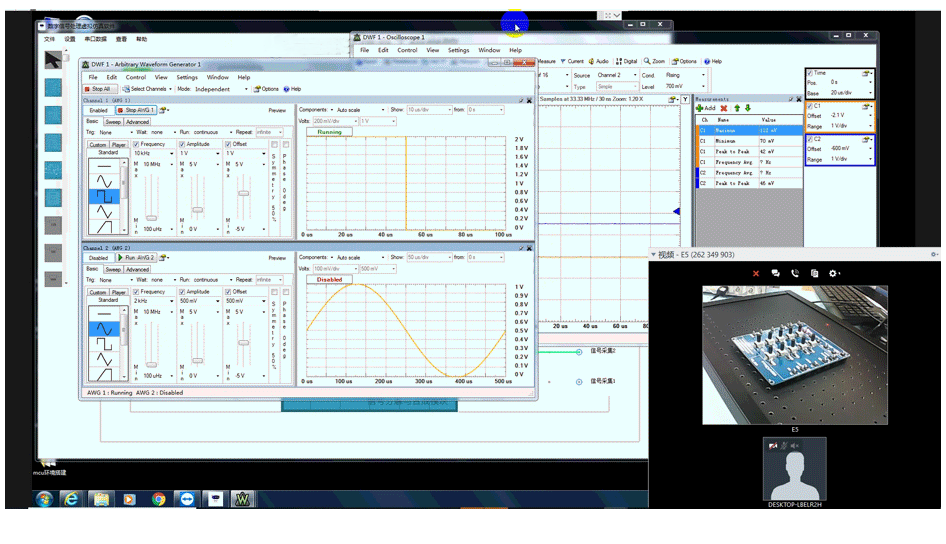
Task: Toggle Channel 2 Offset checkbox
Action: [x=228, y=292]
